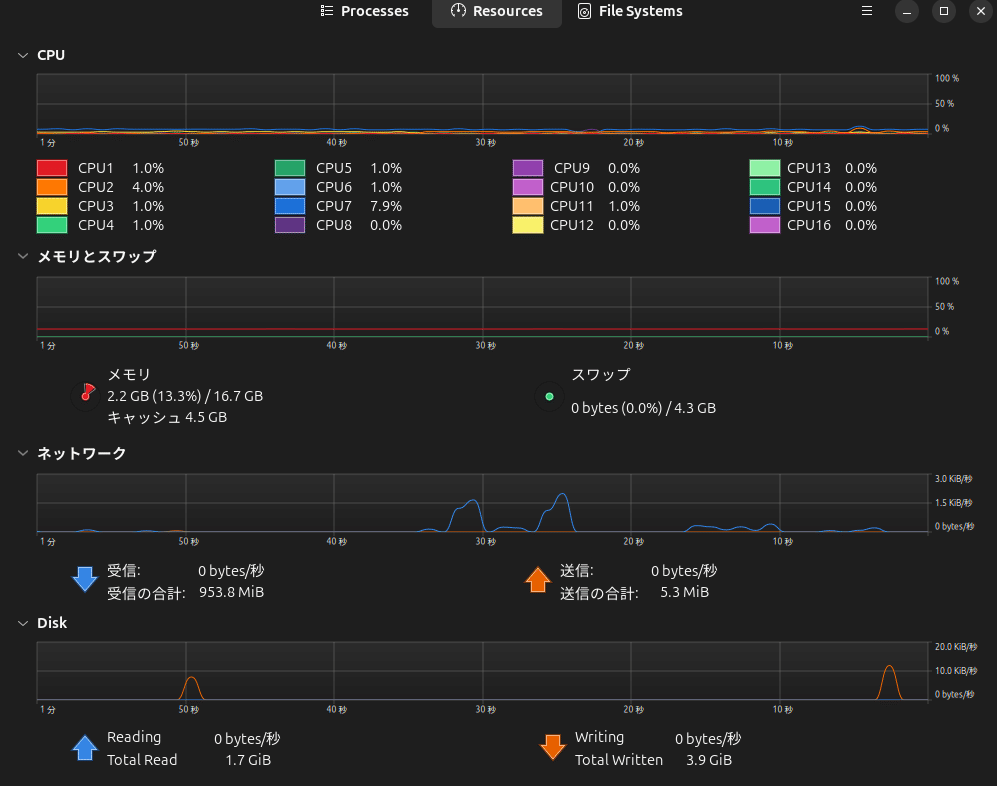Click the blue receiving arrow icon
Screen dimensions: 997x786
point(85,579)
